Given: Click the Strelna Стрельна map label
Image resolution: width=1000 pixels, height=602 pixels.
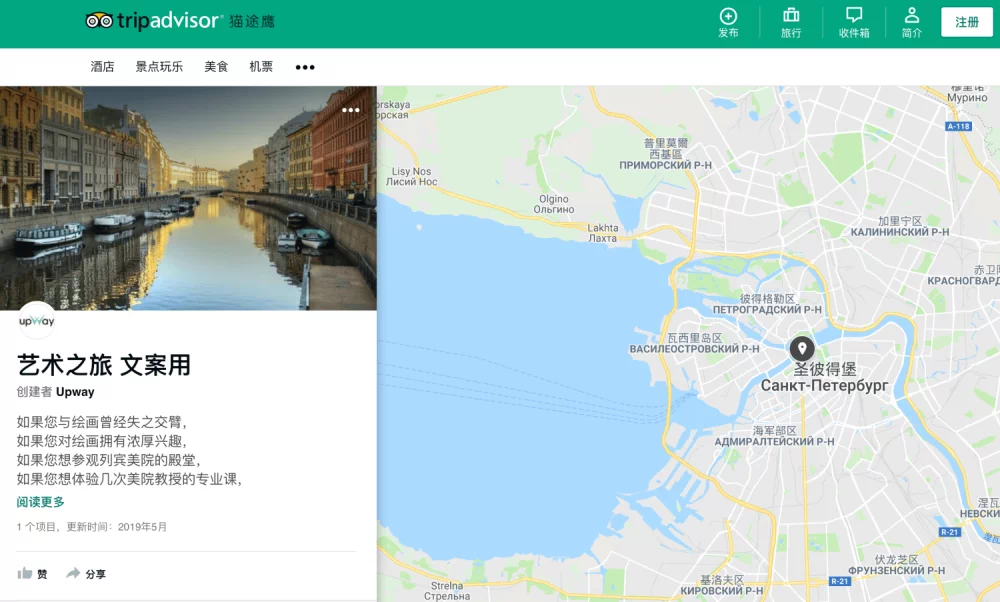Looking at the screenshot, I should [447, 591].
